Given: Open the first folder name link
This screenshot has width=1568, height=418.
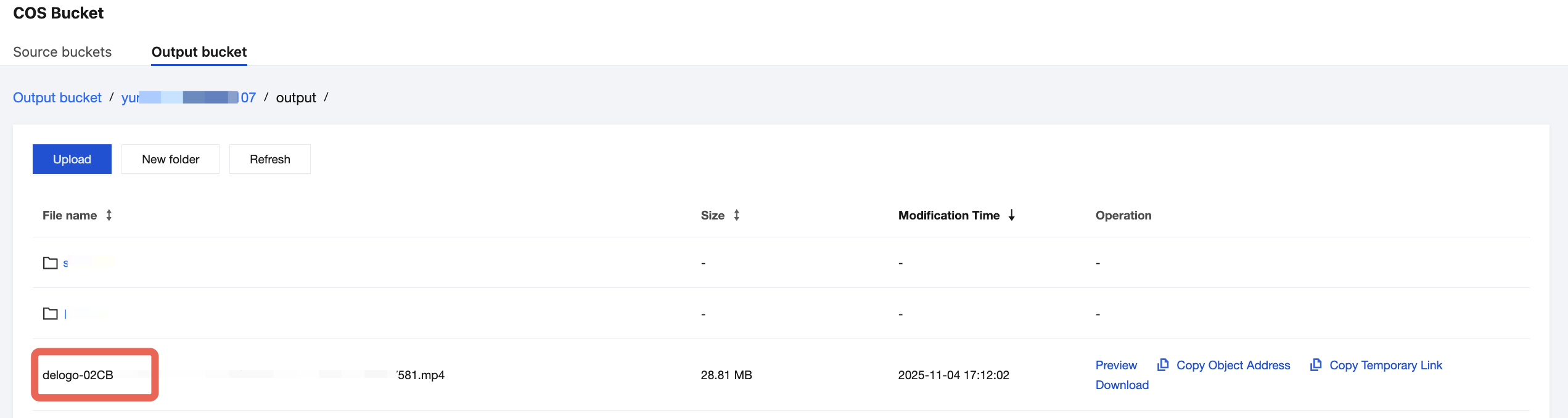Looking at the screenshot, I should pyautogui.click(x=66, y=263).
